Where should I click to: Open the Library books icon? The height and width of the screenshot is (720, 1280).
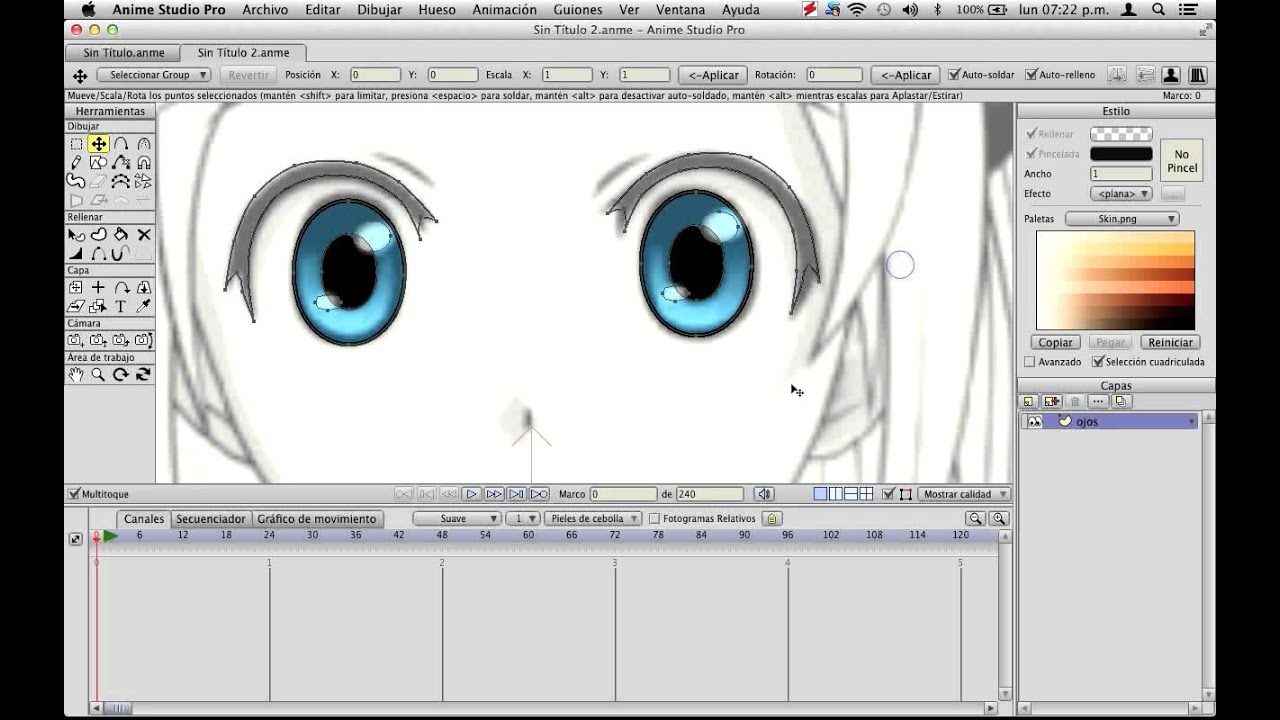click(1197, 75)
